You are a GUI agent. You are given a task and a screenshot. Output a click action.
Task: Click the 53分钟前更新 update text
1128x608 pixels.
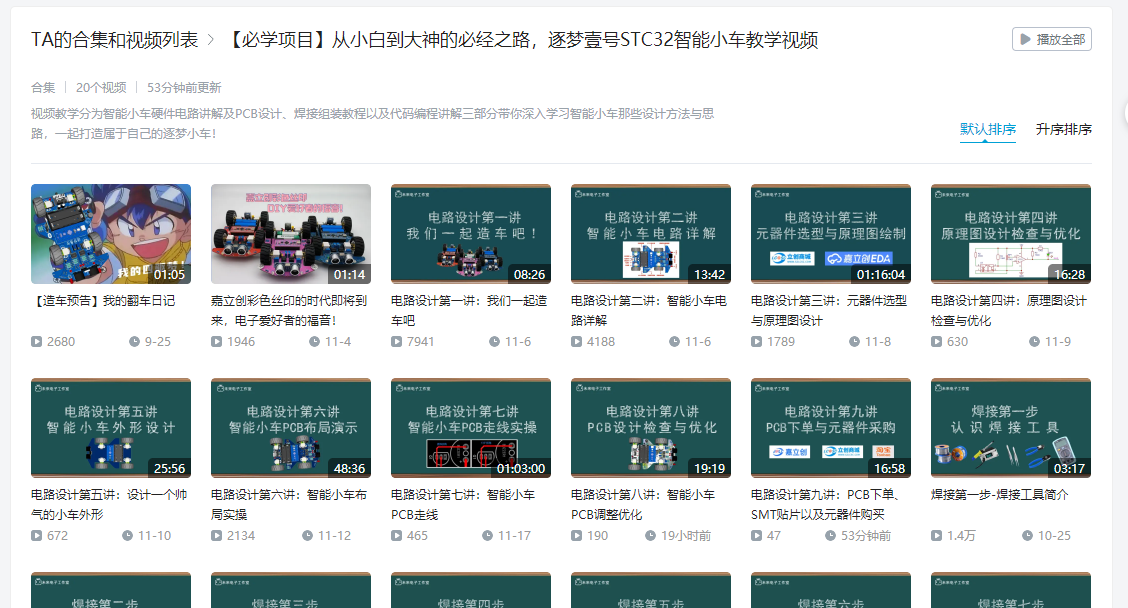(184, 88)
